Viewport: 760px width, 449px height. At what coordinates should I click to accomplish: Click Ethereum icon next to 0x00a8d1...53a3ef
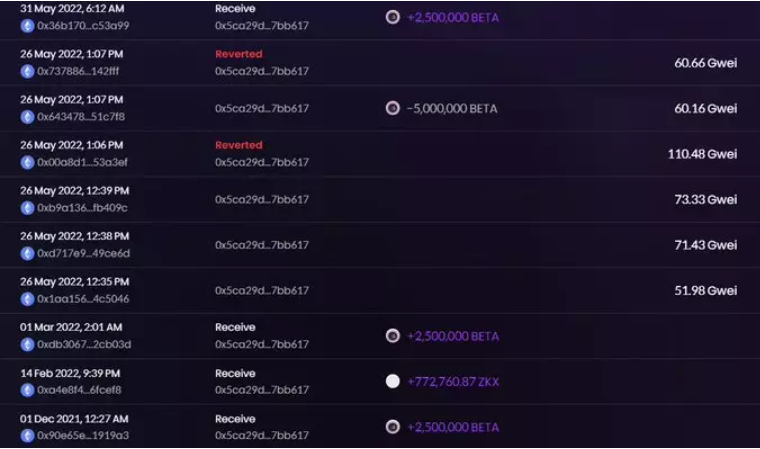[x=27, y=162]
